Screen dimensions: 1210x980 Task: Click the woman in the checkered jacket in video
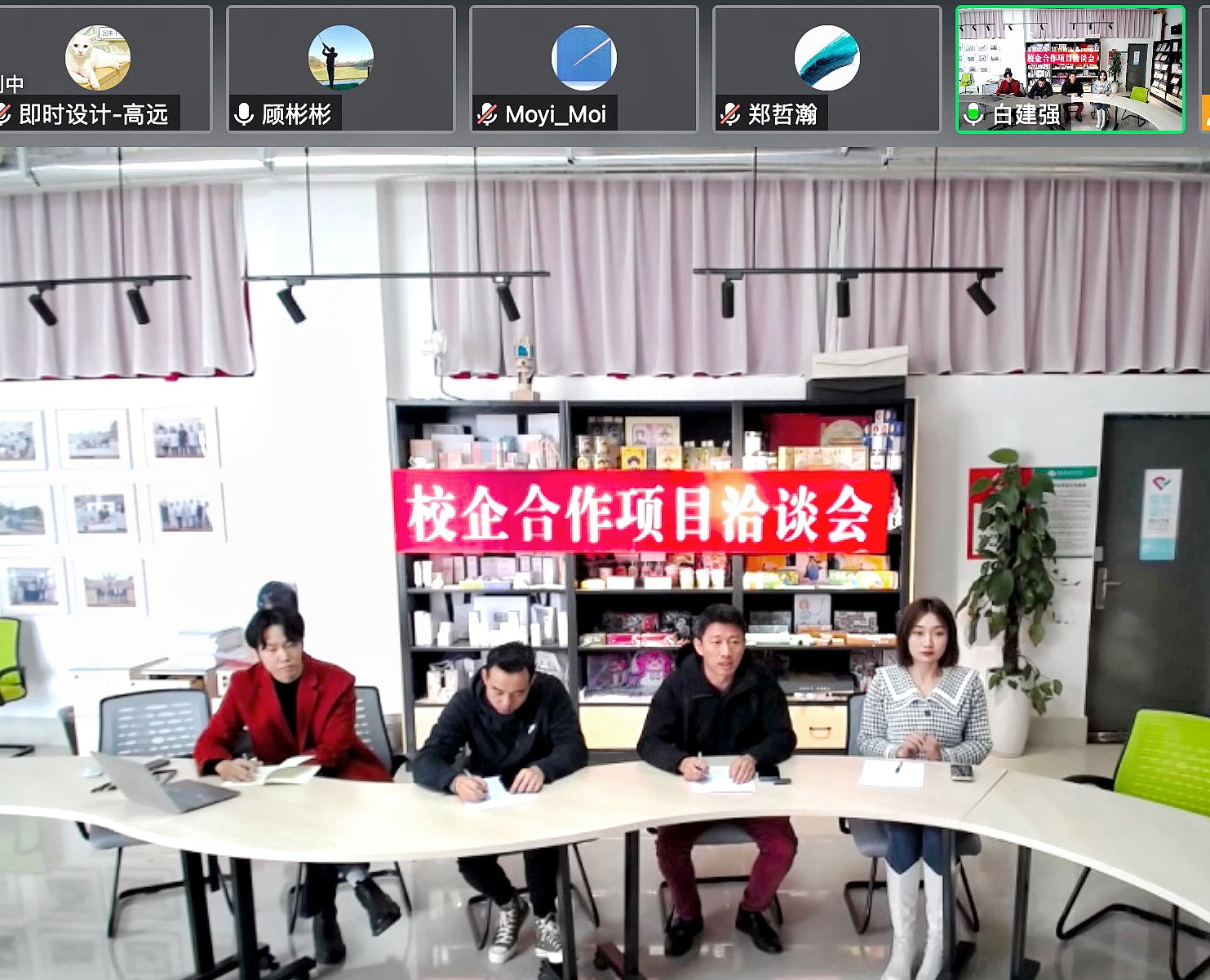[925, 702]
